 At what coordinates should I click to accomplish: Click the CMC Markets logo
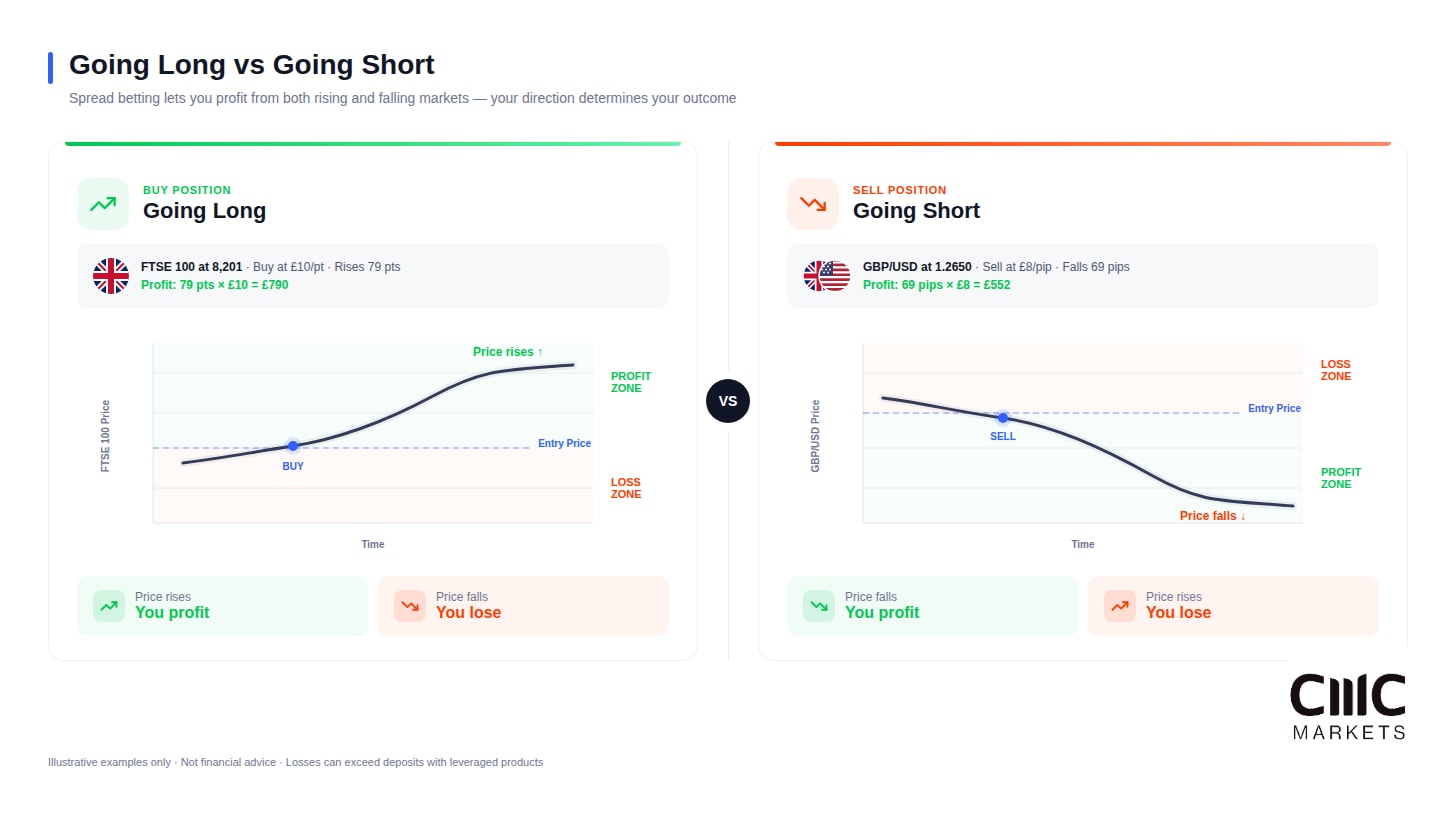(1348, 706)
